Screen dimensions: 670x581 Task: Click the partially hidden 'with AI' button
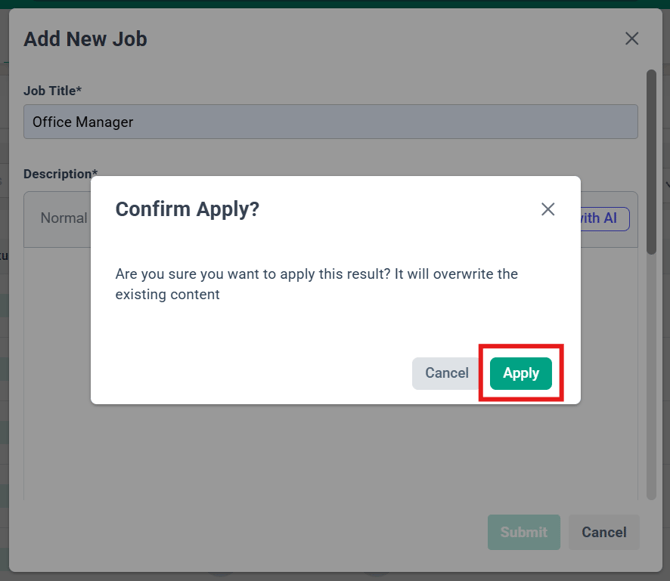click(605, 218)
